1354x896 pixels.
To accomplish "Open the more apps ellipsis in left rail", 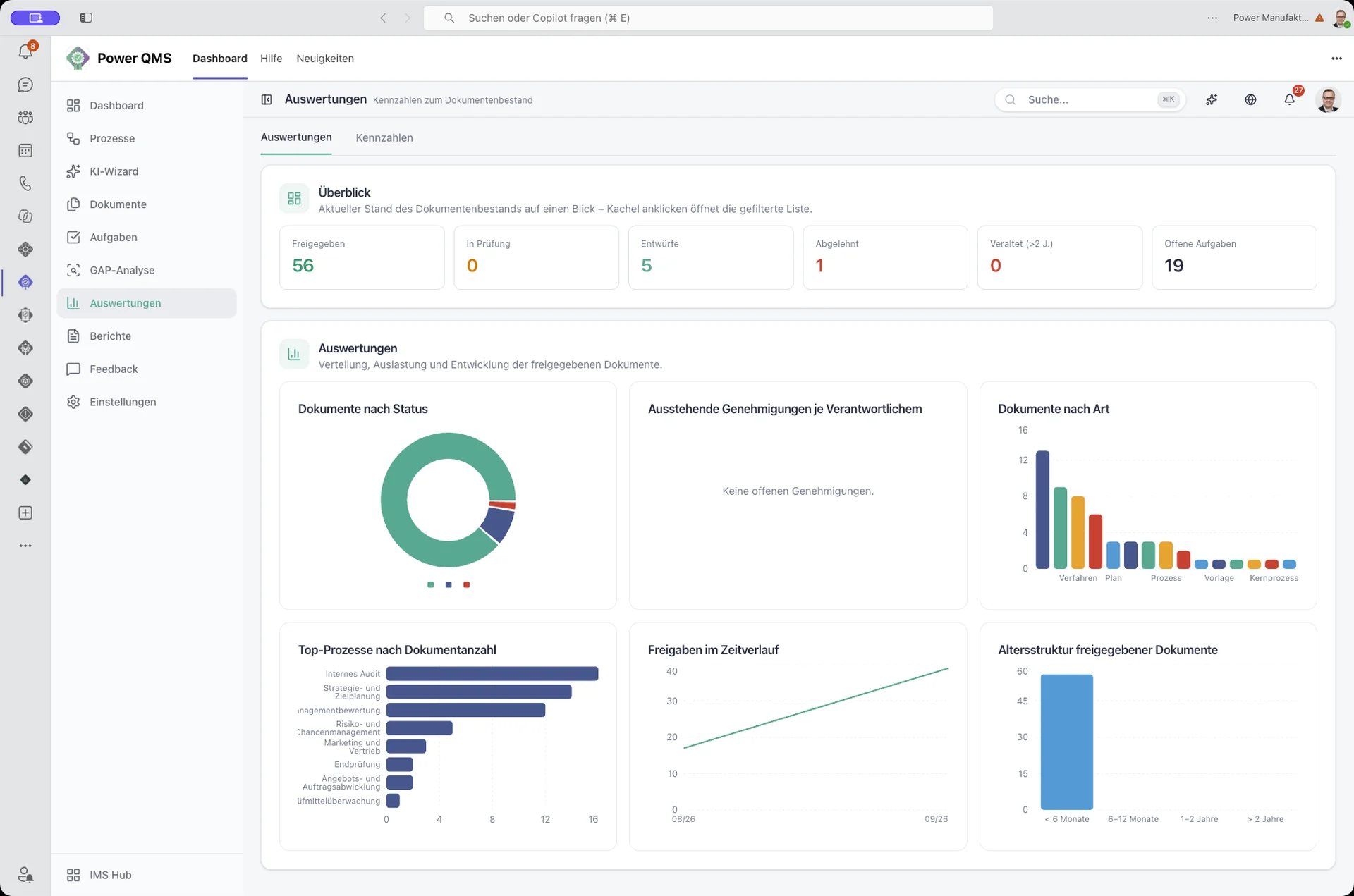I will 25,546.
